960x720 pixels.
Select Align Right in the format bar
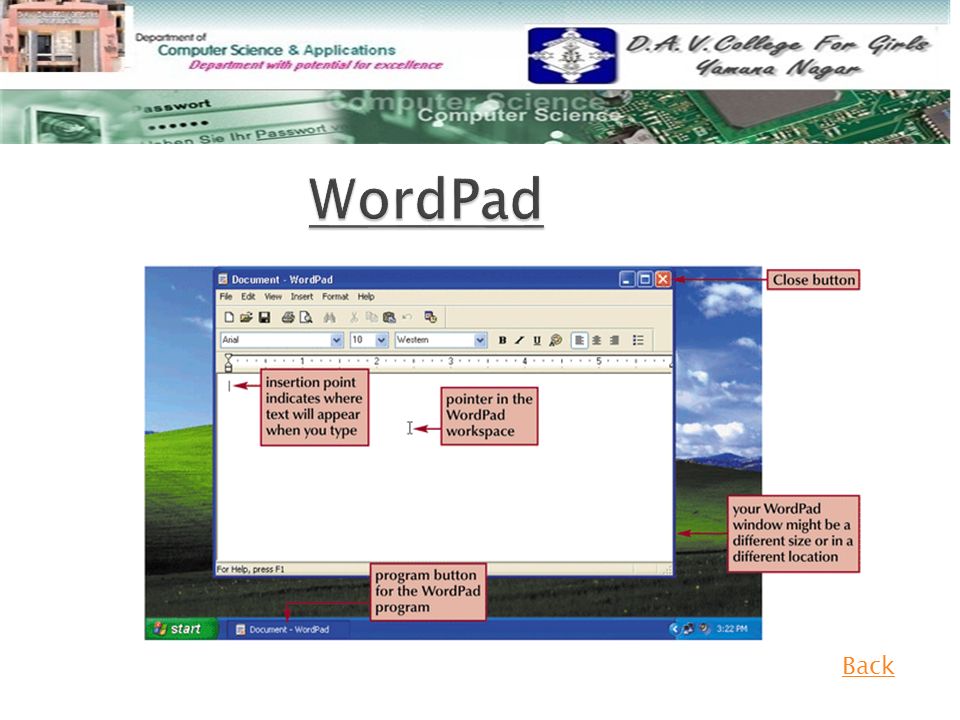[x=614, y=340]
